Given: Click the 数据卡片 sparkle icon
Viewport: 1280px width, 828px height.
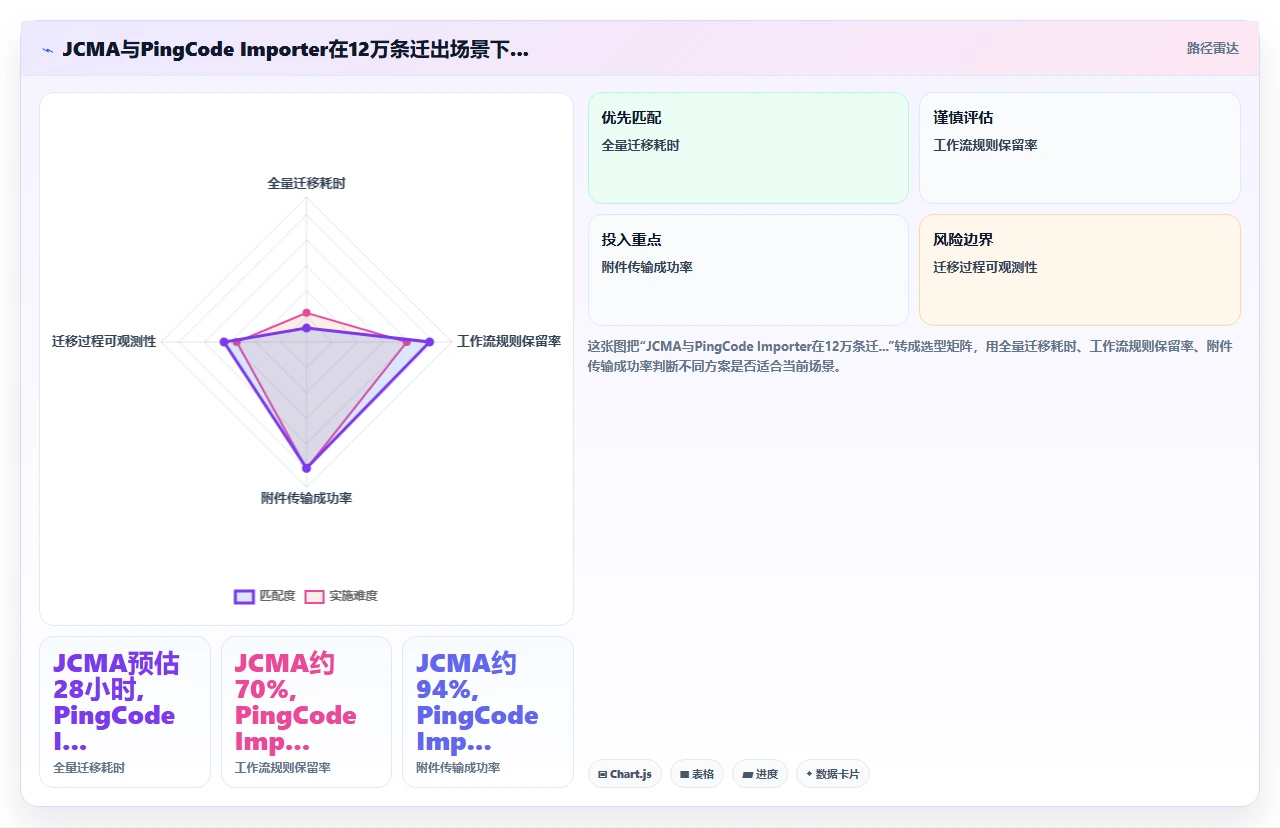Looking at the screenshot, I should tap(809, 774).
